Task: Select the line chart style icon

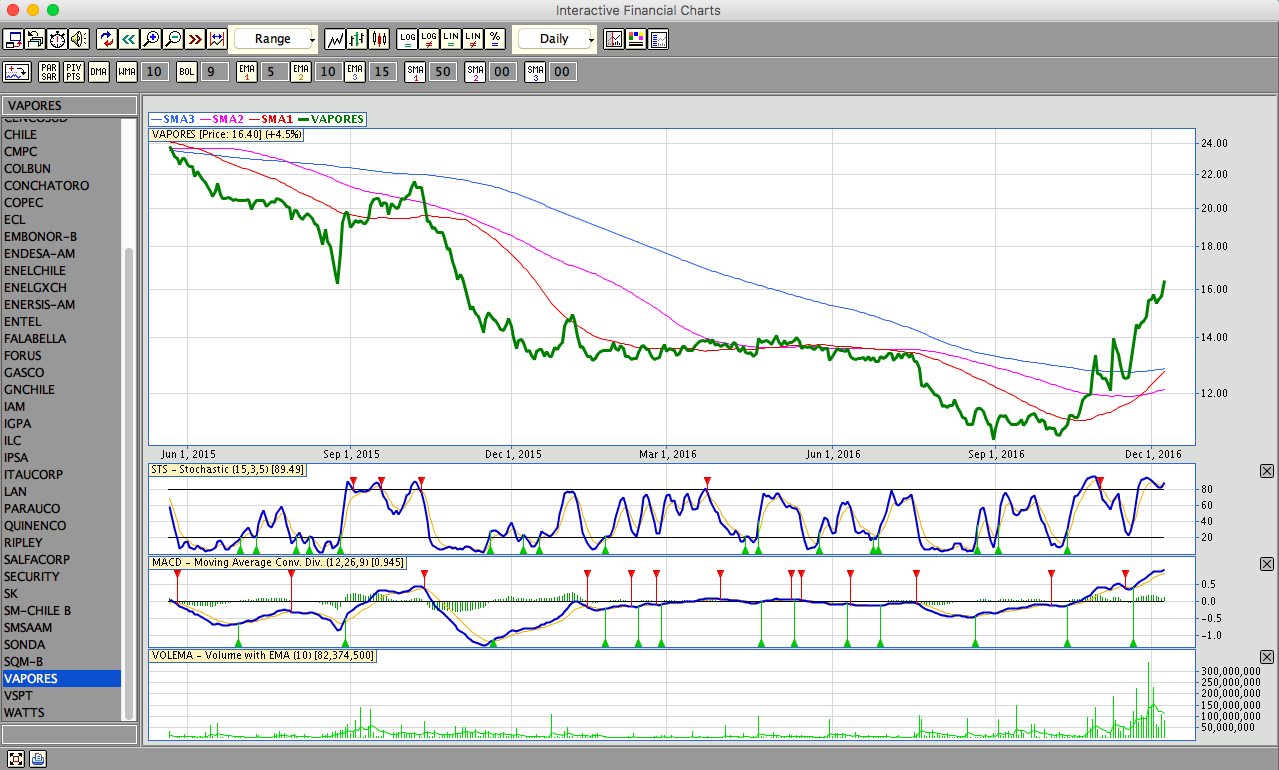Action: 335,39
